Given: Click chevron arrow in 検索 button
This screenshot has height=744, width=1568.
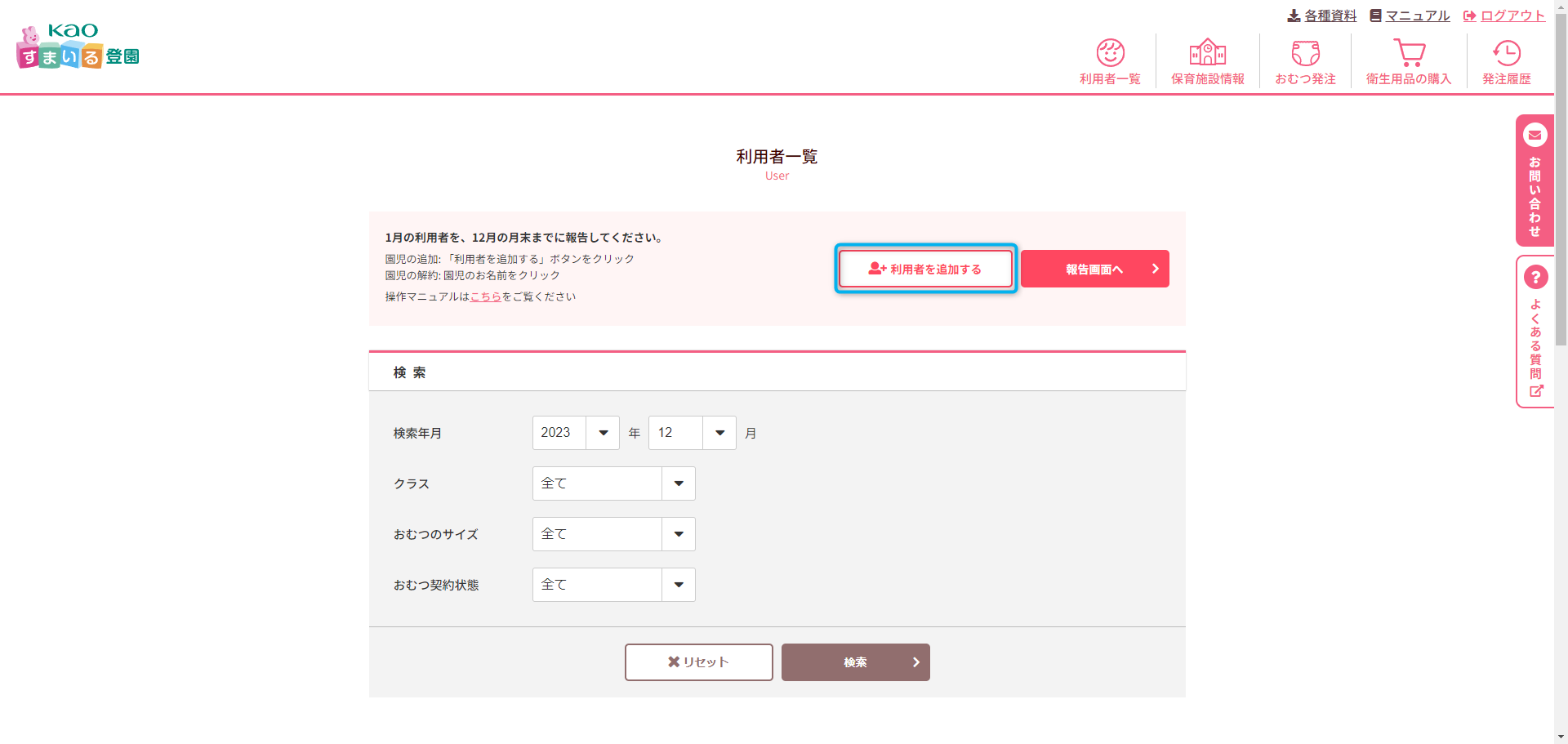Looking at the screenshot, I should 915,662.
